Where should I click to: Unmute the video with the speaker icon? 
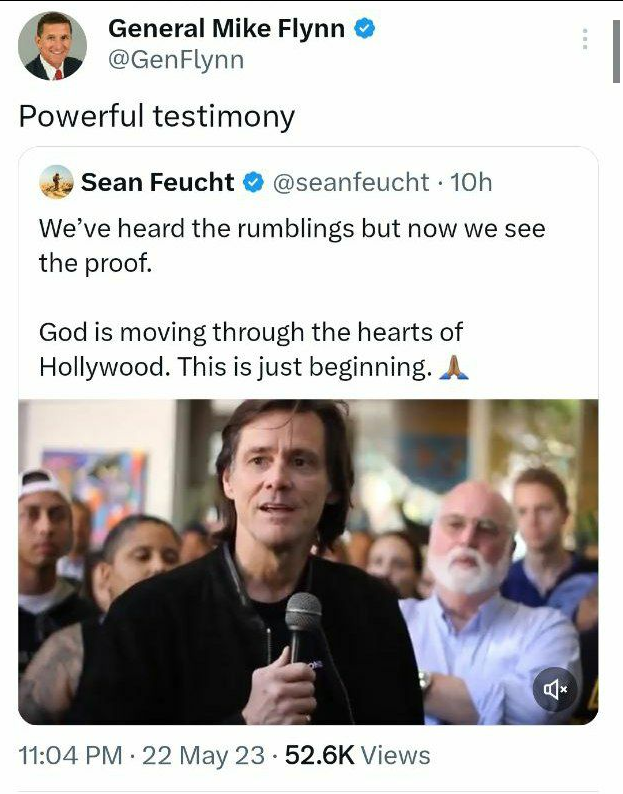coord(555,689)
